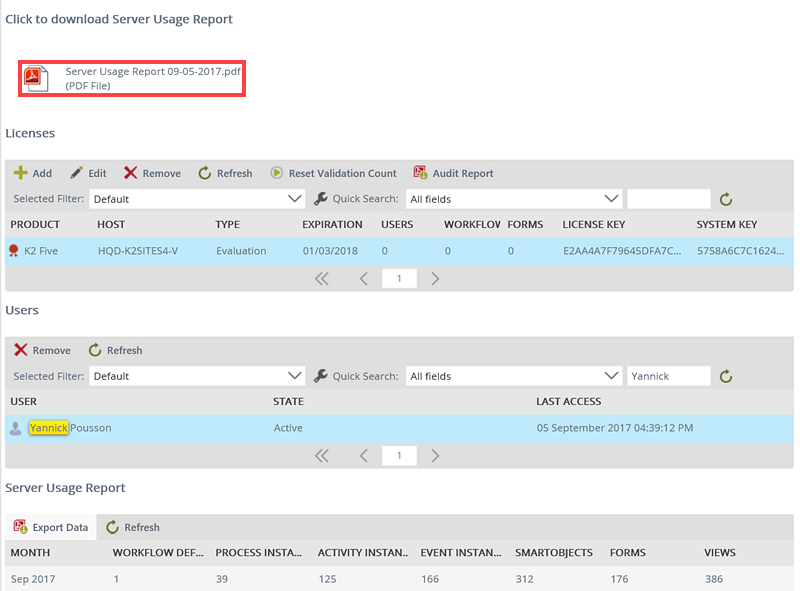
Task: Go to previous page in Users pager
Action: point(364,456)
